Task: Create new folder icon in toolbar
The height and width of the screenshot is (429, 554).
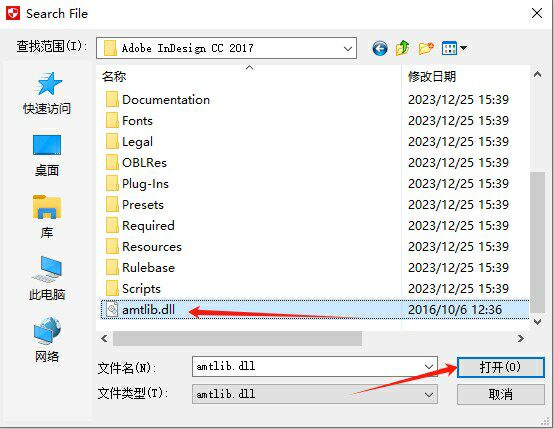Action: 426,48
